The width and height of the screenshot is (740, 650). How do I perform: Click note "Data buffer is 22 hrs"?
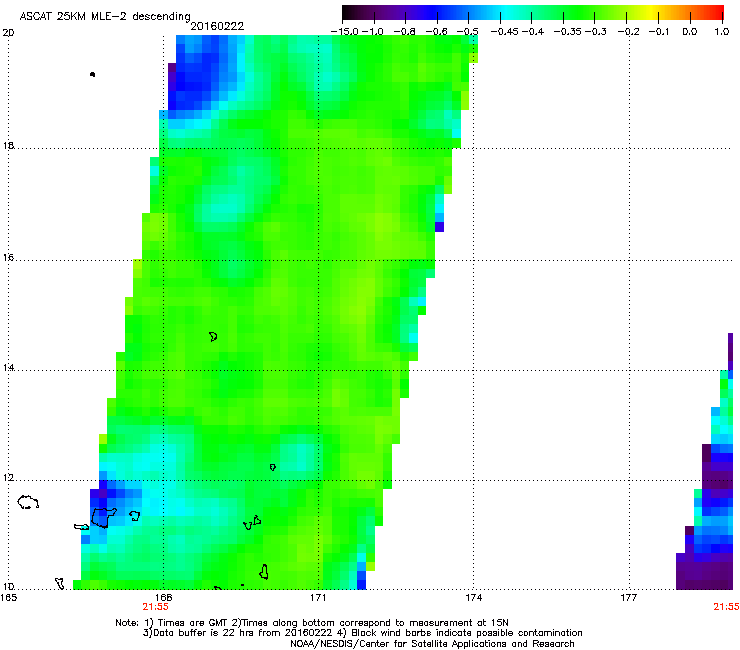(x=204, y=633)
